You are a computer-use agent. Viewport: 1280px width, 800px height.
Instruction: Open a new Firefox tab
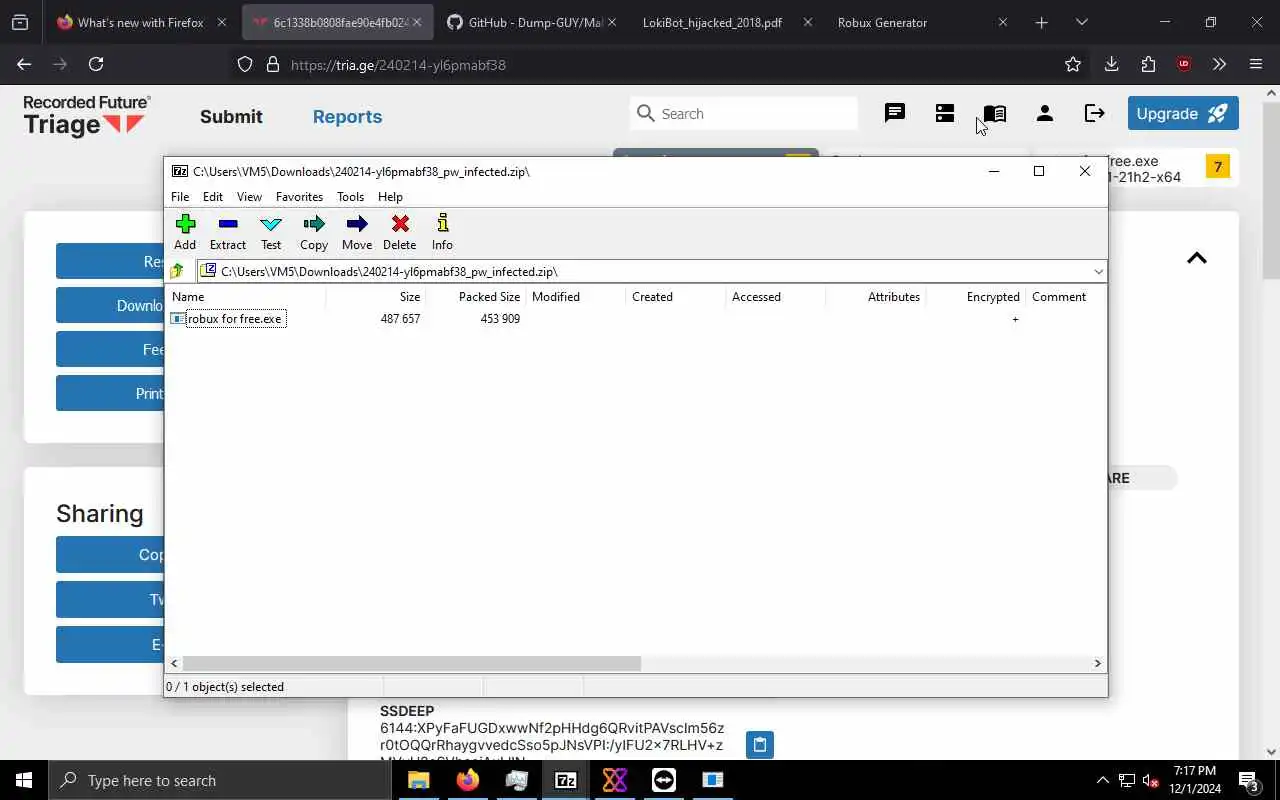pyautogui.click(x=1041, y=22)
